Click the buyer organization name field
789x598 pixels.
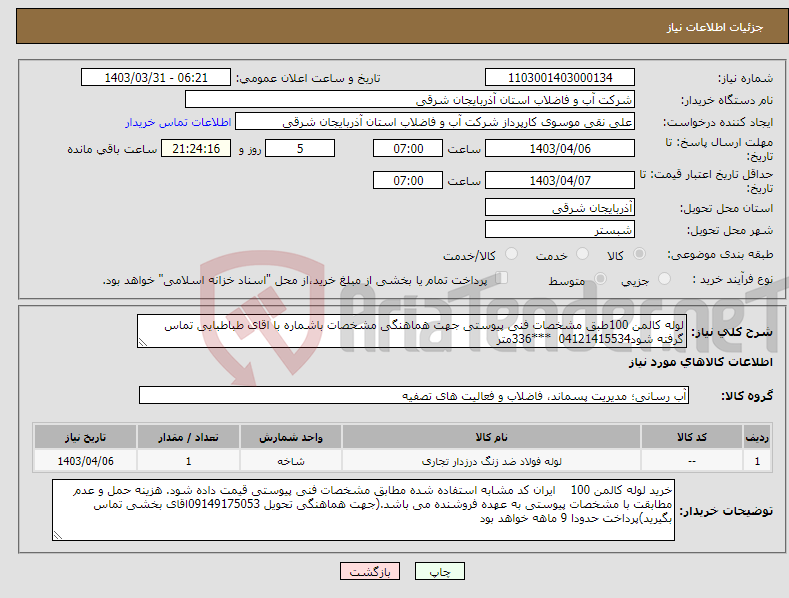coord(410,100)
